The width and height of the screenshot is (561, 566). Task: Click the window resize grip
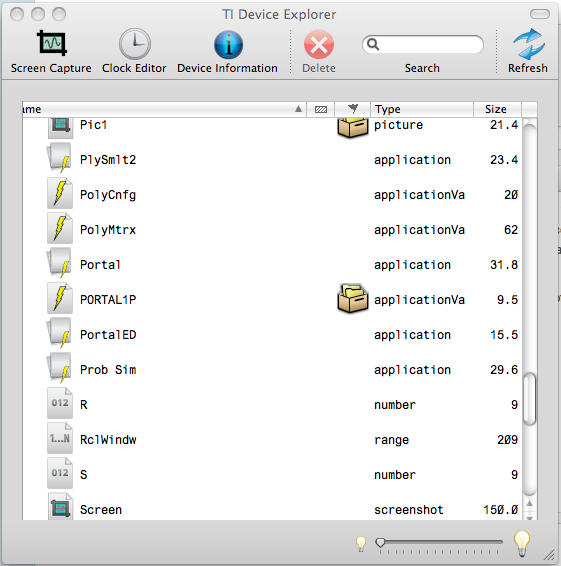[x=549, y=555]
